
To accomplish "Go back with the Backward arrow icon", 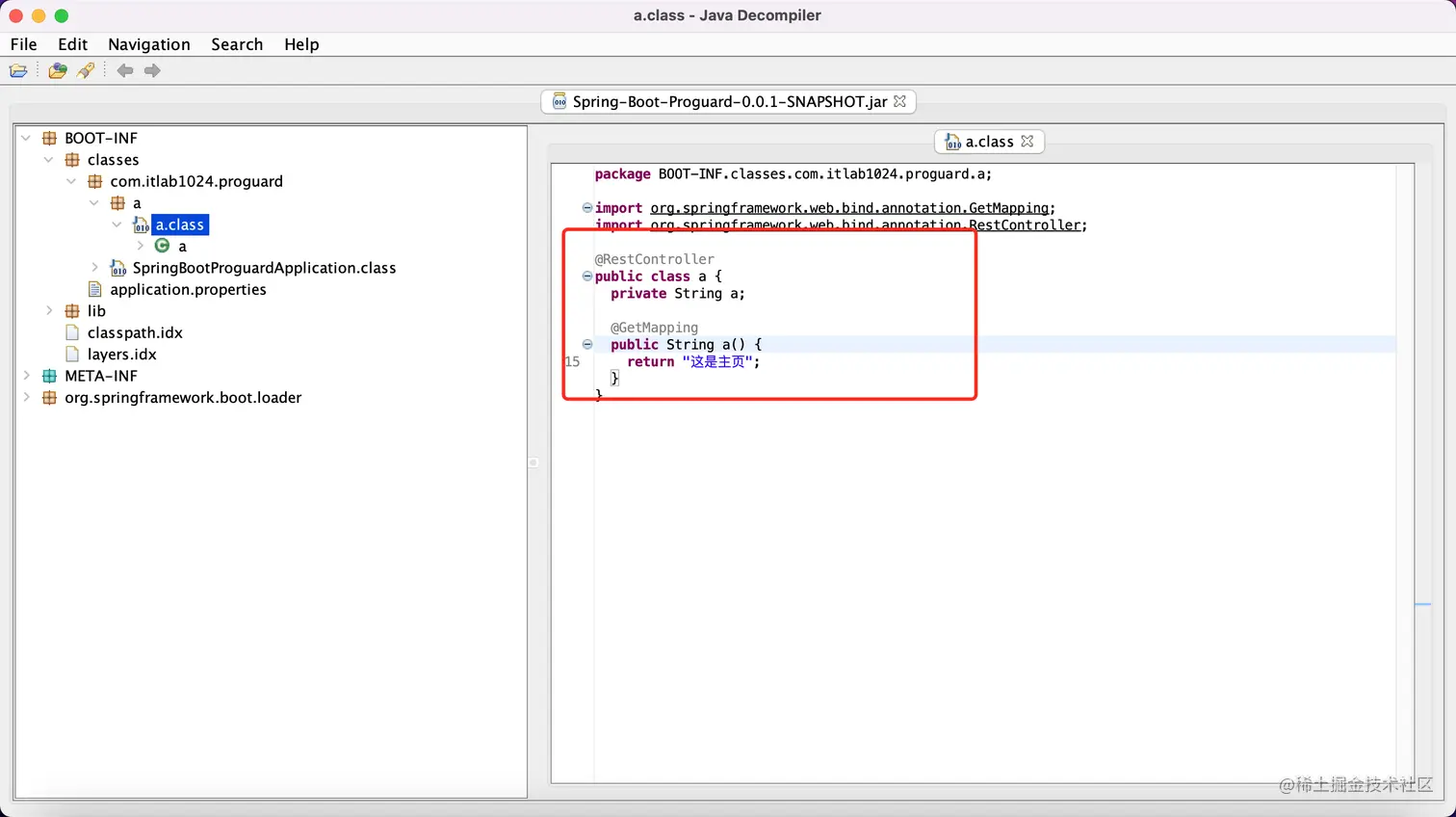I will (125, 70).
